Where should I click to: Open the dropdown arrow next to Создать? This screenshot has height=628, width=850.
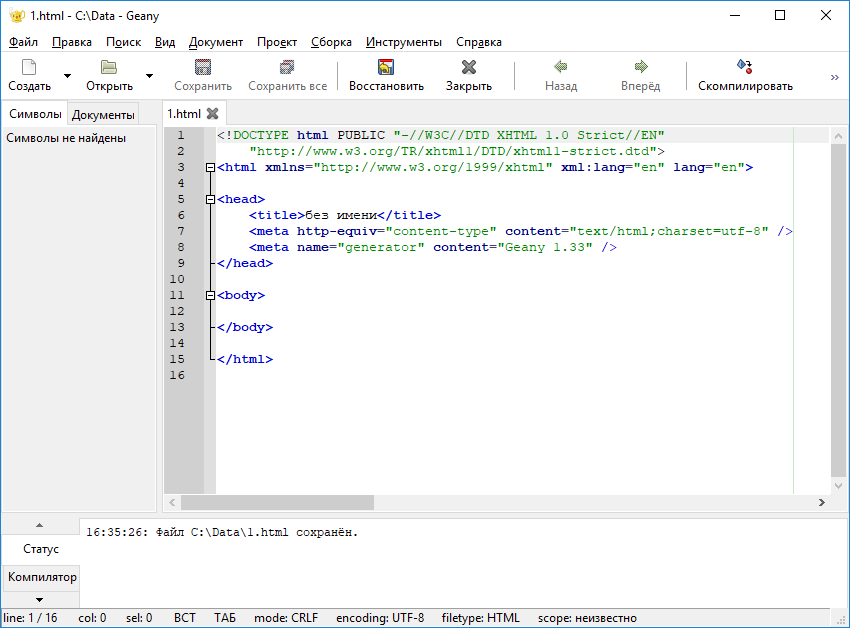pyautogui.click(x=67, y=76)
